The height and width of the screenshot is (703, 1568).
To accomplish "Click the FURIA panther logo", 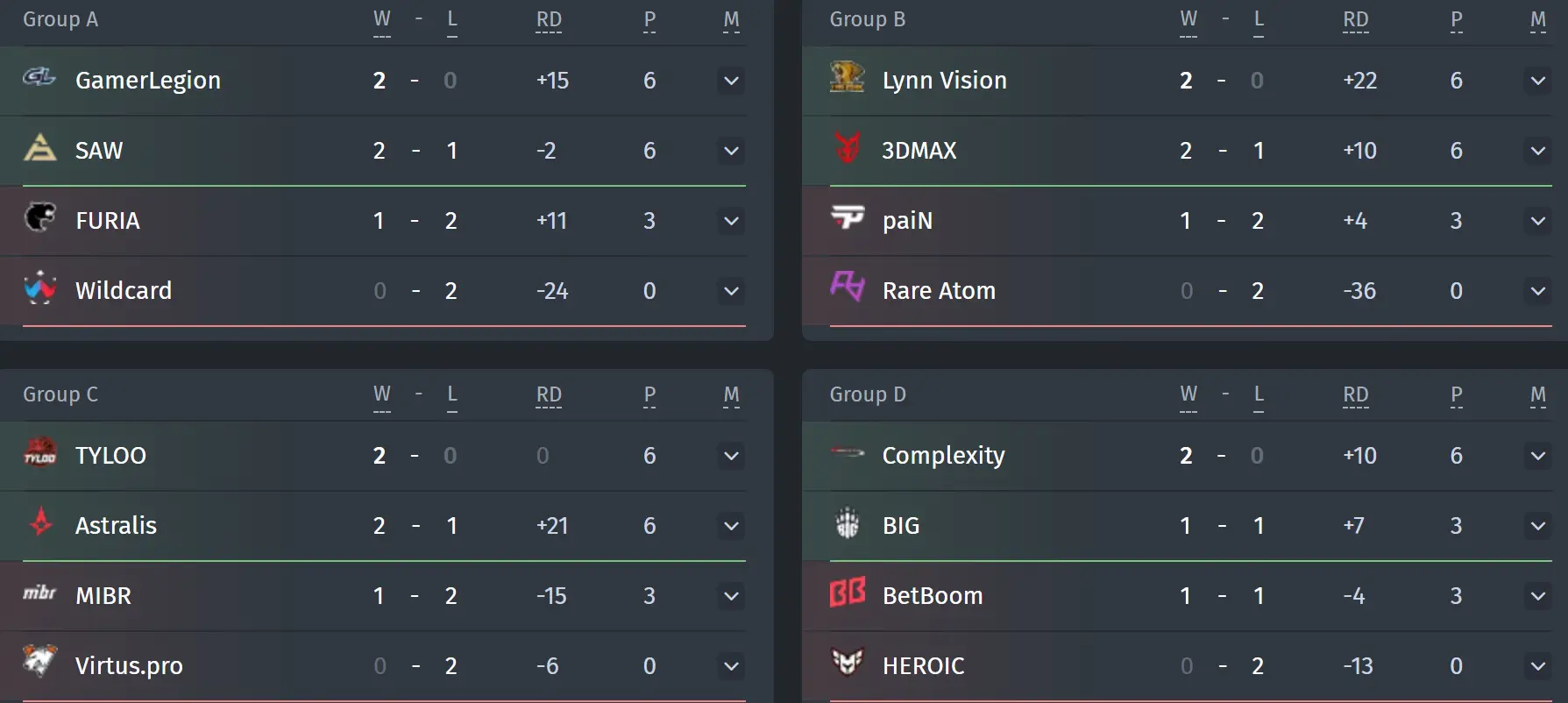I will coord(39,217).
